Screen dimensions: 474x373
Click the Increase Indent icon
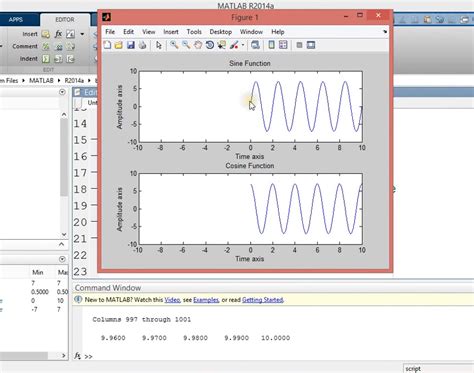click(x=58, y=59)
